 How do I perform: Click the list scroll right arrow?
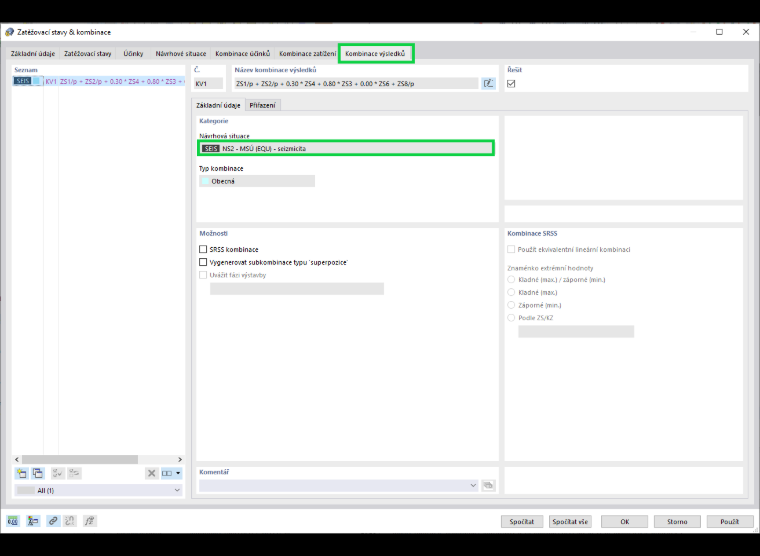180,459
